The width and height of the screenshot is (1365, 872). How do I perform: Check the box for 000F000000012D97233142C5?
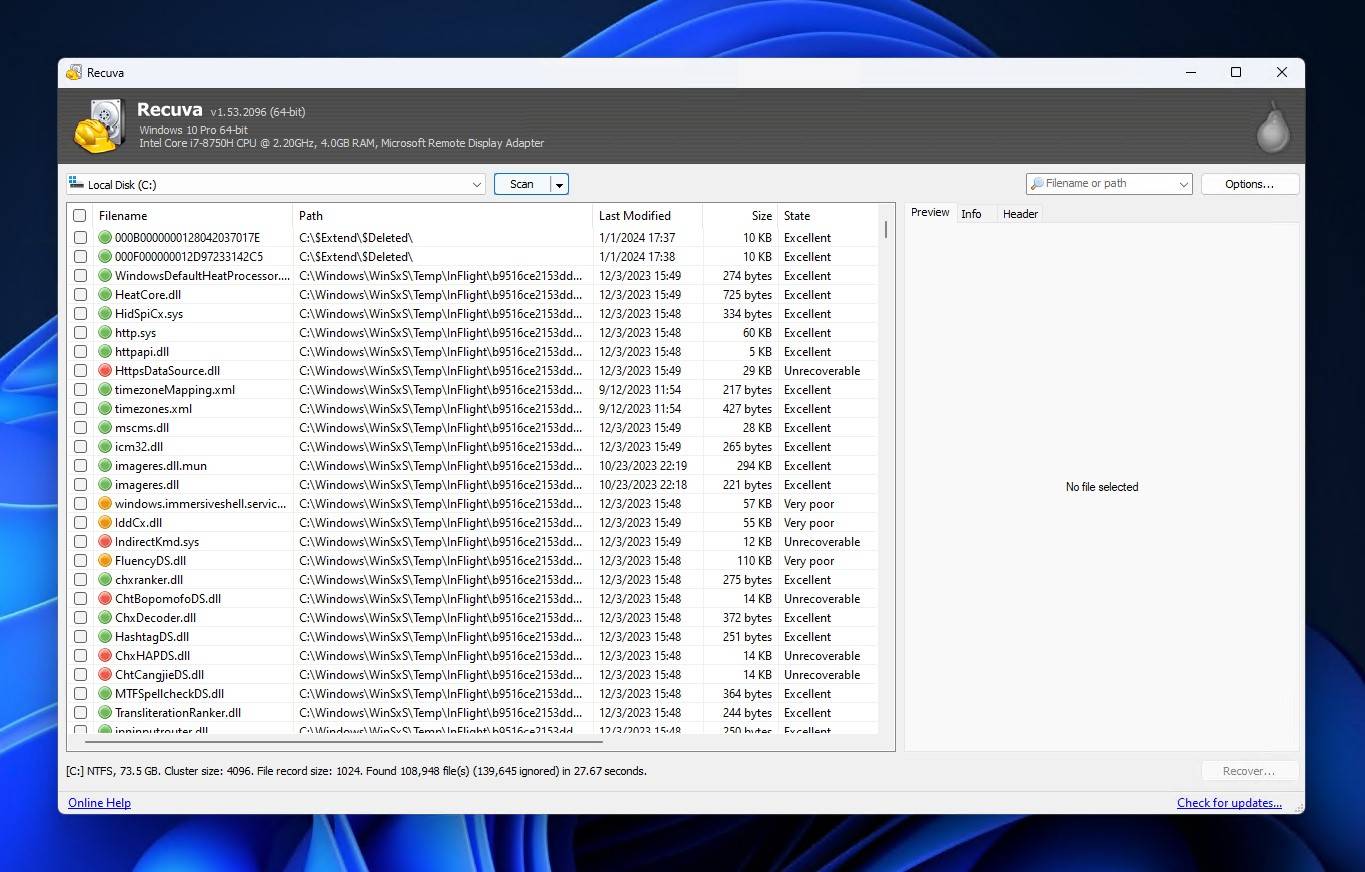tap(80, 257)
